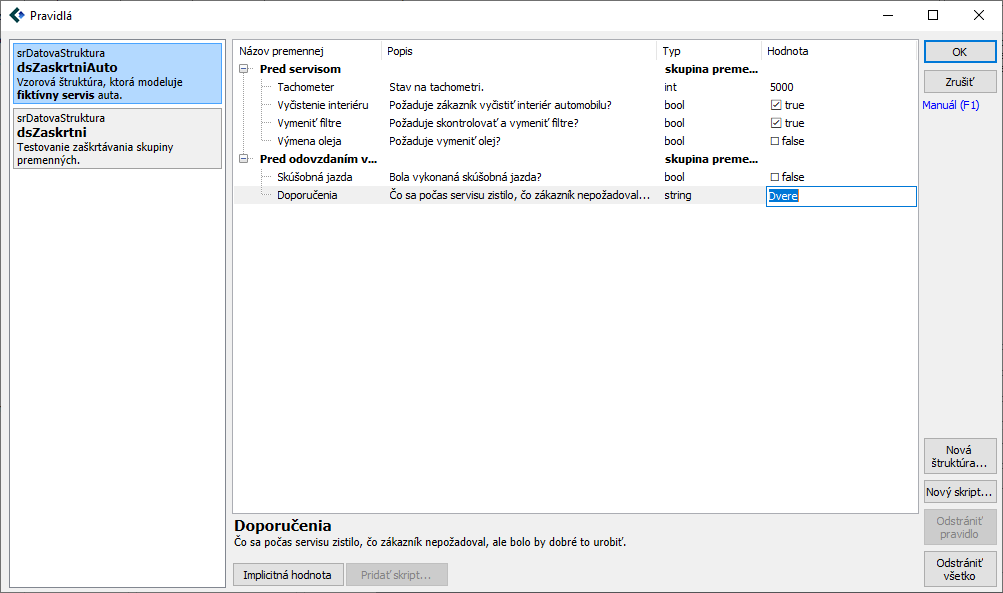The height and width of the screenshot is (593, 1003).
Task: Click the Implicitná hodnota button
Action: tap(288, 575)
